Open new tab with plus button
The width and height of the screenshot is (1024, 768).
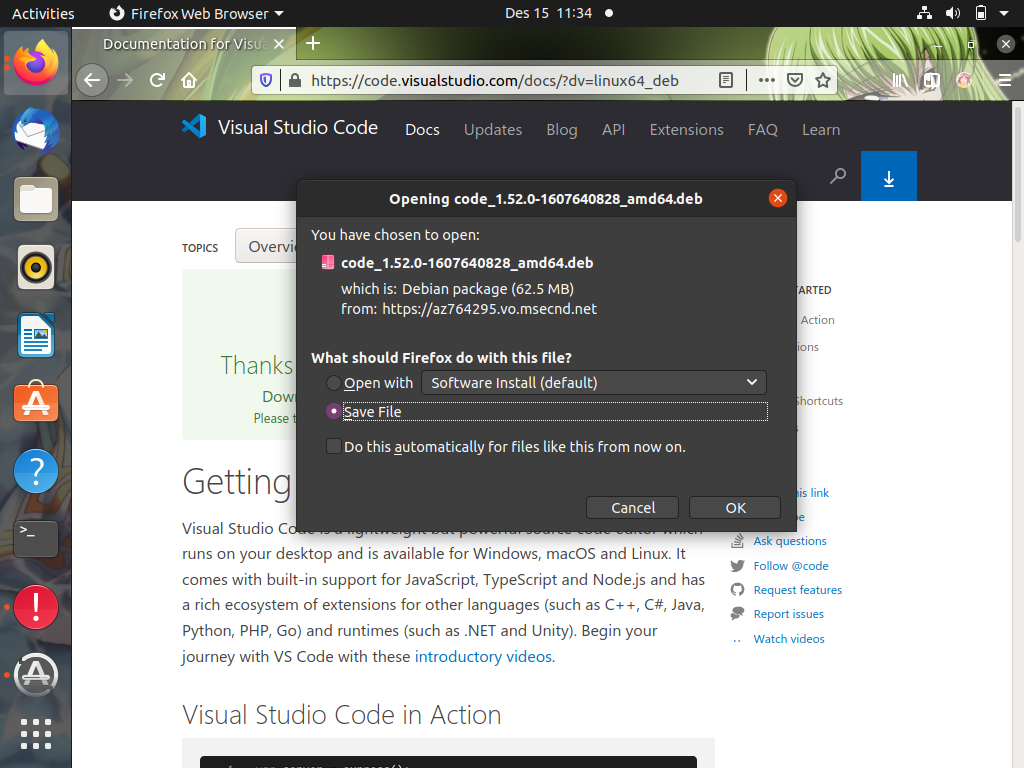tap(313, 43)
